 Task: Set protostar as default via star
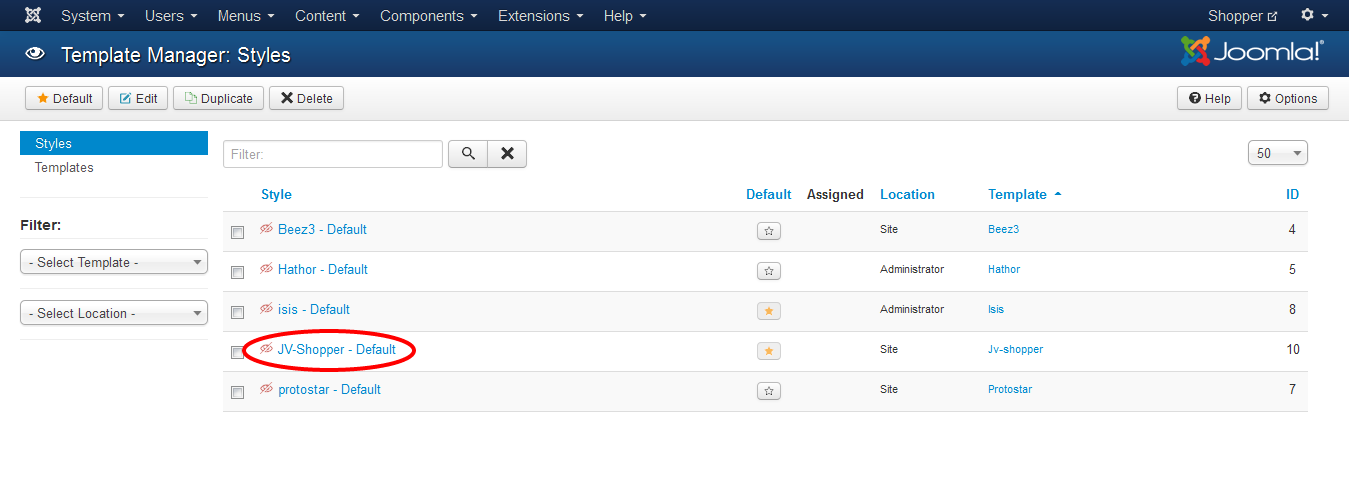tap(768, 391)
